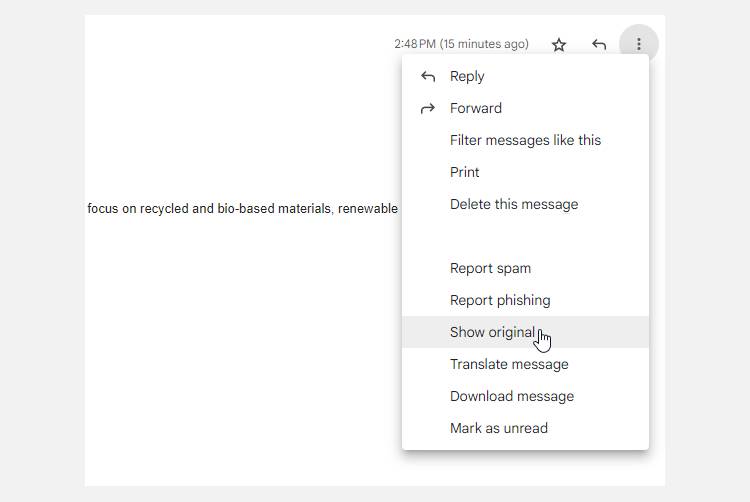Select Forward in the message menu
This screenshot has width=750, height=502.
tap(476, 108)
